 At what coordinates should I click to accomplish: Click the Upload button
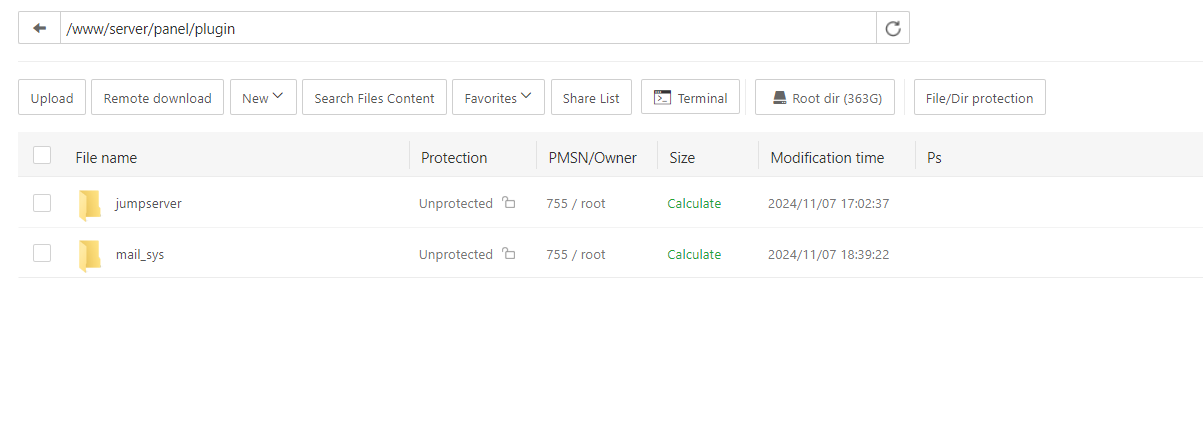point(52,98)
